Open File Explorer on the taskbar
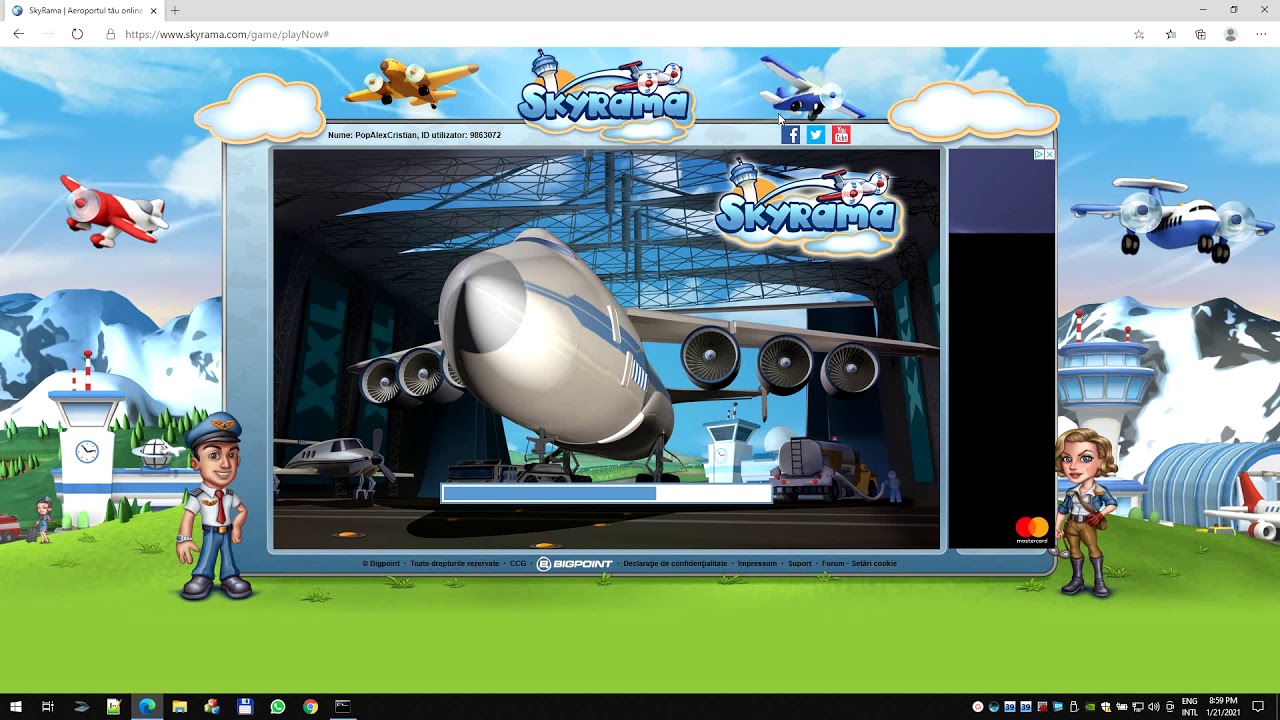Image resolution: width=1280 pixels, height=720 pixels. coord(180,707)
